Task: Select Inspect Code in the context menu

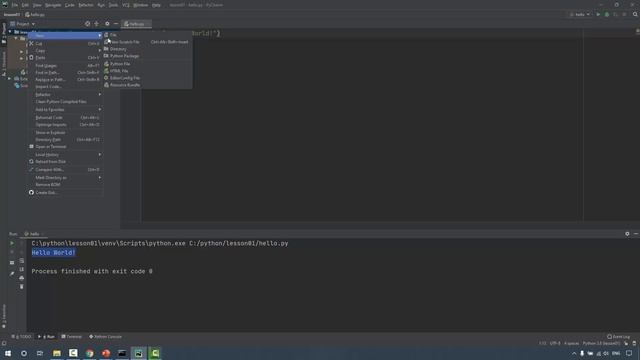Action: 65,87
